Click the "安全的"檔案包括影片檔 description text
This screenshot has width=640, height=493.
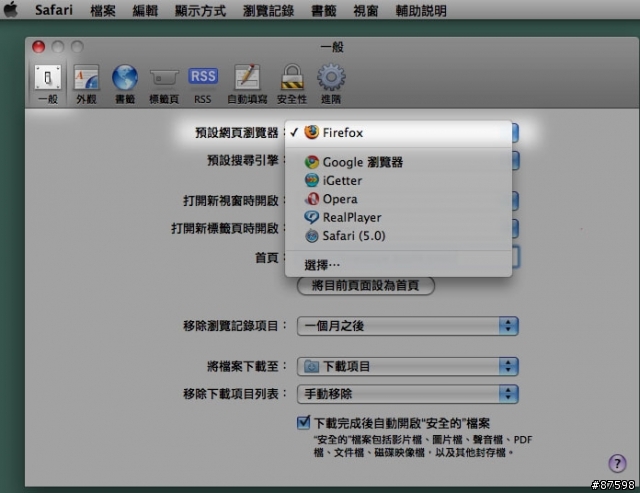[x=422, y=446]
